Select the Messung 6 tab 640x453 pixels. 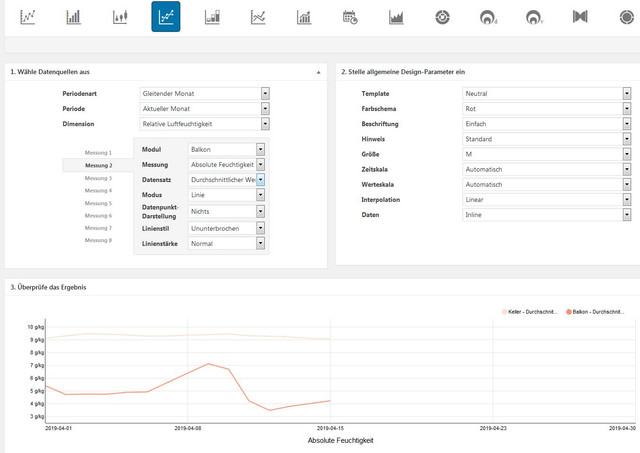tap(98, 215)
